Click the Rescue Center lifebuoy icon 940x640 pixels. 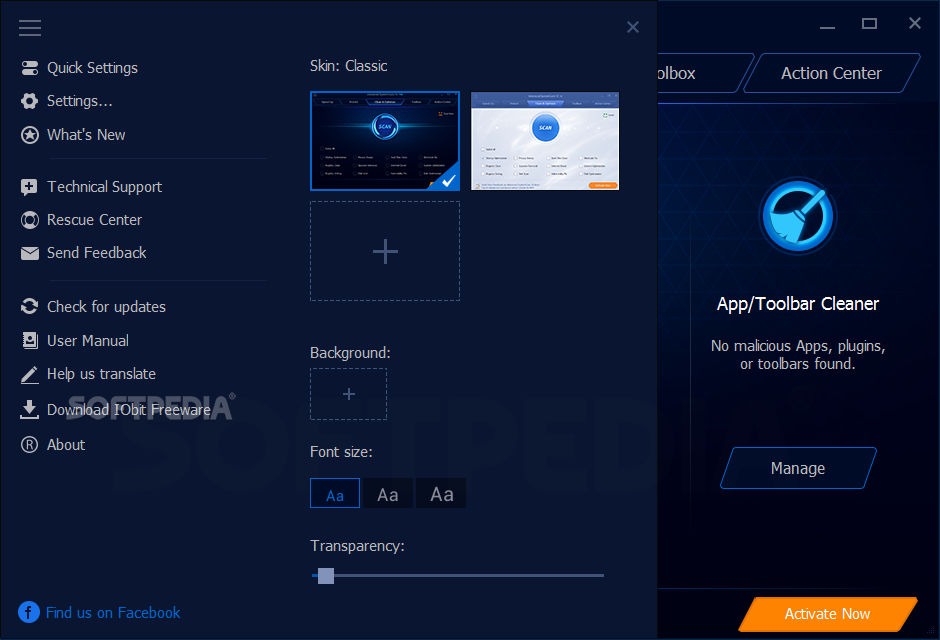pyautogui.click(x=29, y=220)
